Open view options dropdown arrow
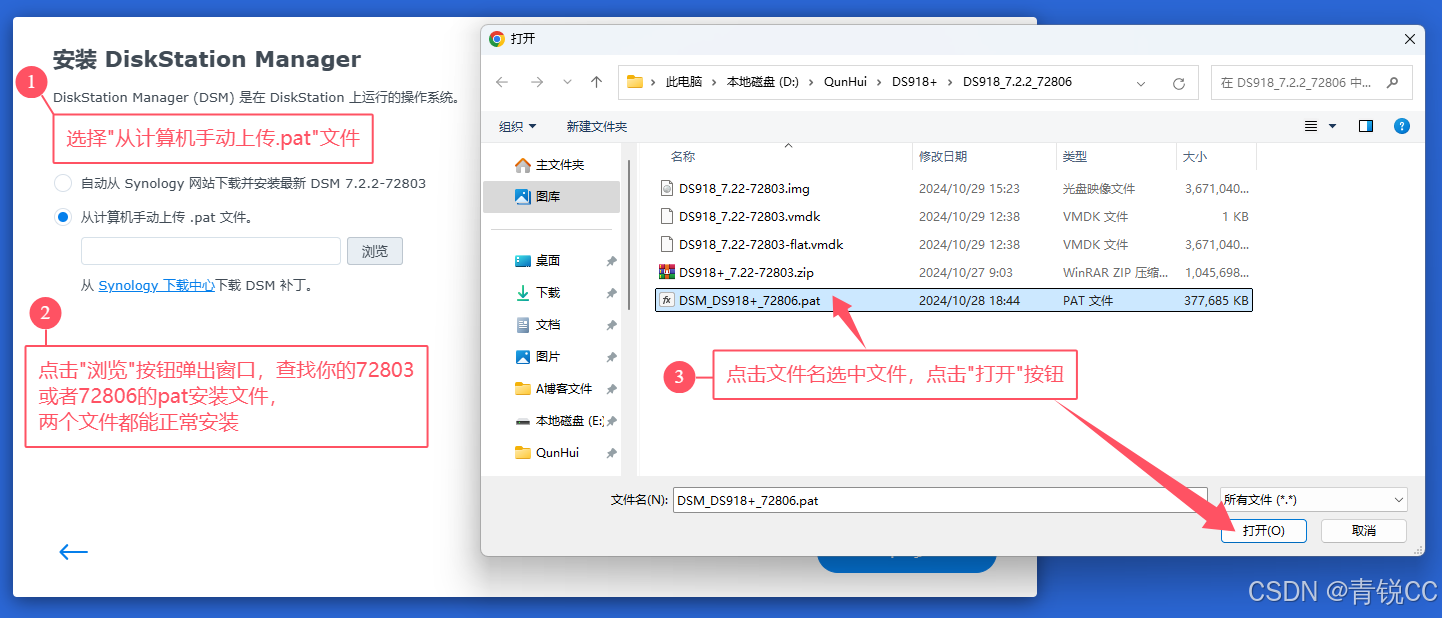 (x=1332, y=126)
